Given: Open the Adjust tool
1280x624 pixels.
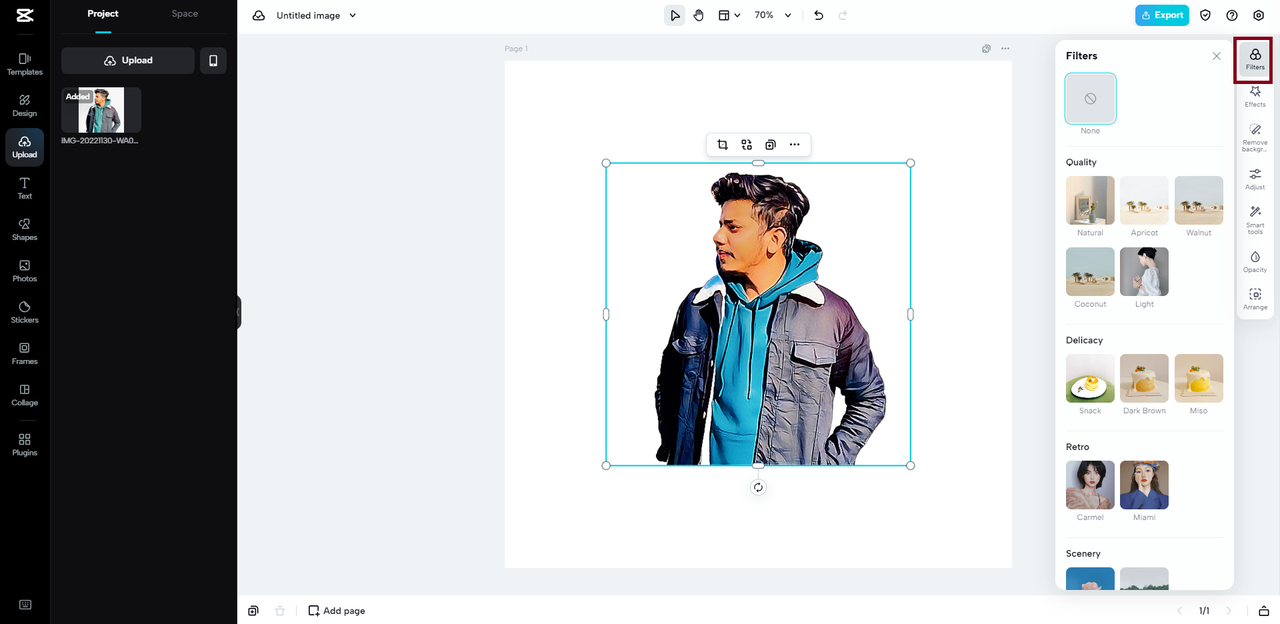Looking at the screenshot, I should pos(1255,178).
